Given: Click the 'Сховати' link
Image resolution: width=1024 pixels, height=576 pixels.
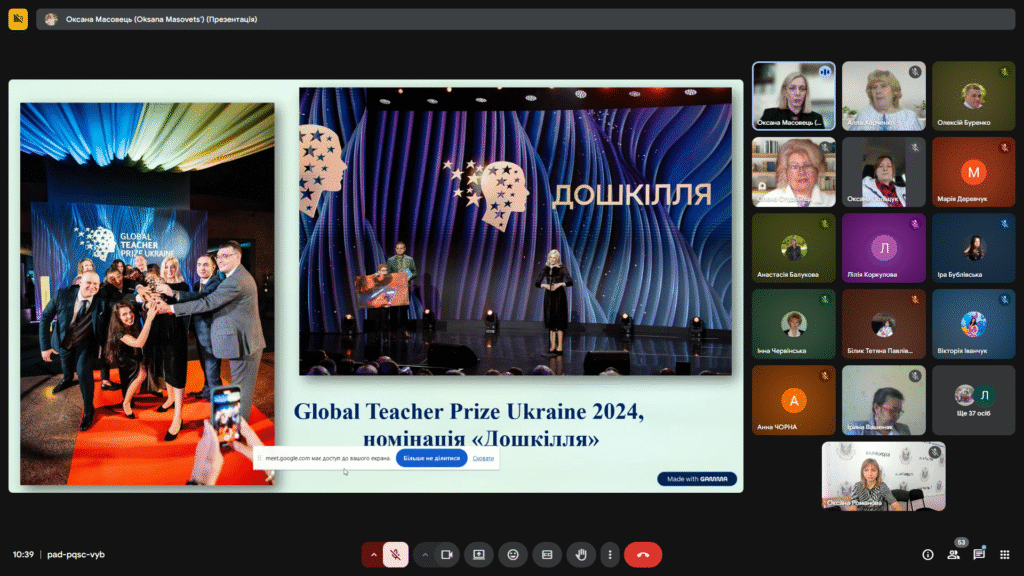Looking at the screenshot, I should (x=483, y=458).
